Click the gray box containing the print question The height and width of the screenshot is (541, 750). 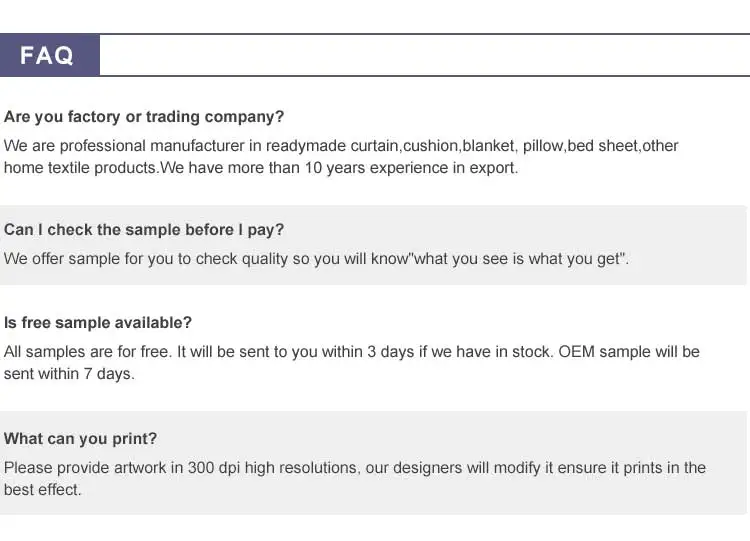click(373, 463)
